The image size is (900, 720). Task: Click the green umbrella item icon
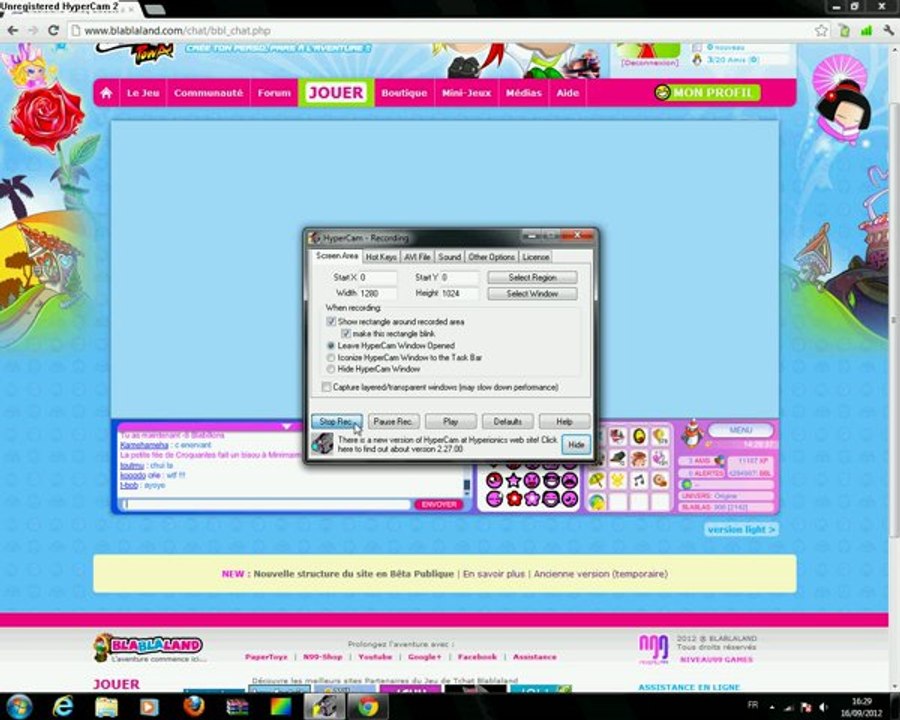click(x=597, y=480)
